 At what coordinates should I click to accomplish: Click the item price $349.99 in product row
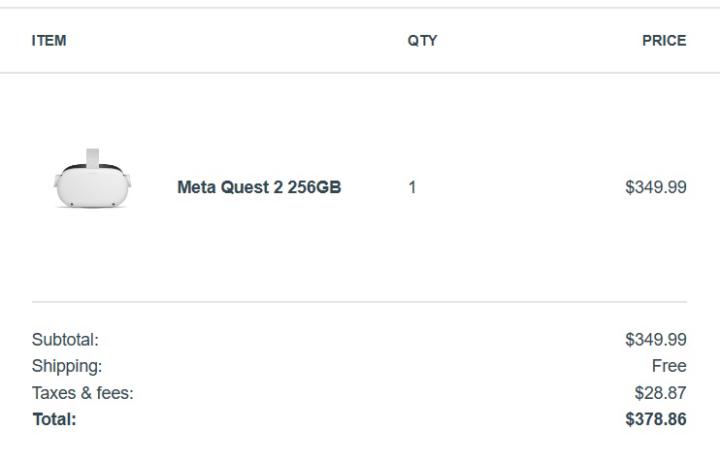(655, 187)
